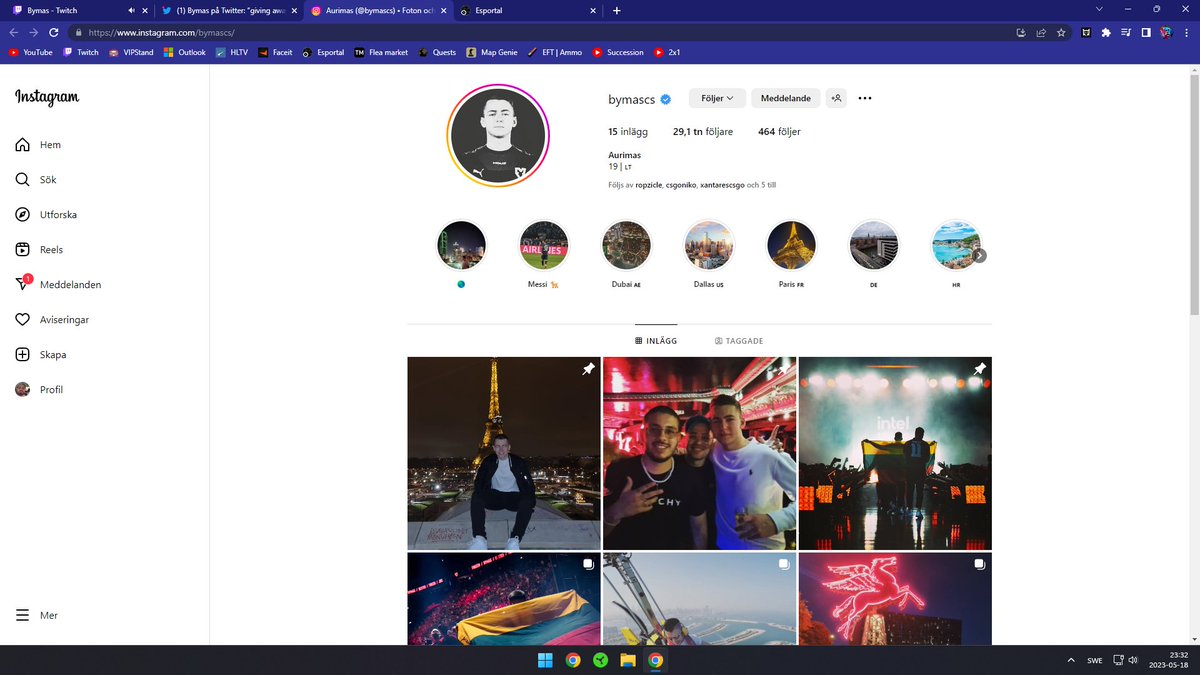The width and height of the screenshot is (1200, 675).
Task: Click the verified badge next to bymascs
Action: click(665, 99)
